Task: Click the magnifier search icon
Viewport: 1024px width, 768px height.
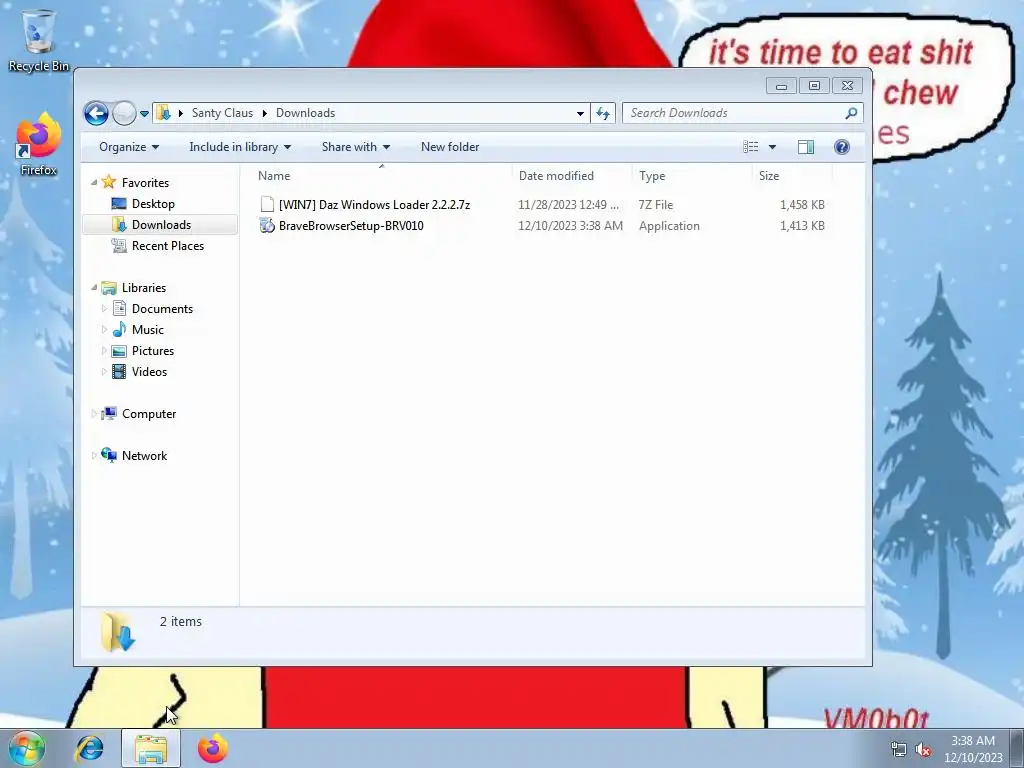Action: pyautogui.click(x=851, y=113)
